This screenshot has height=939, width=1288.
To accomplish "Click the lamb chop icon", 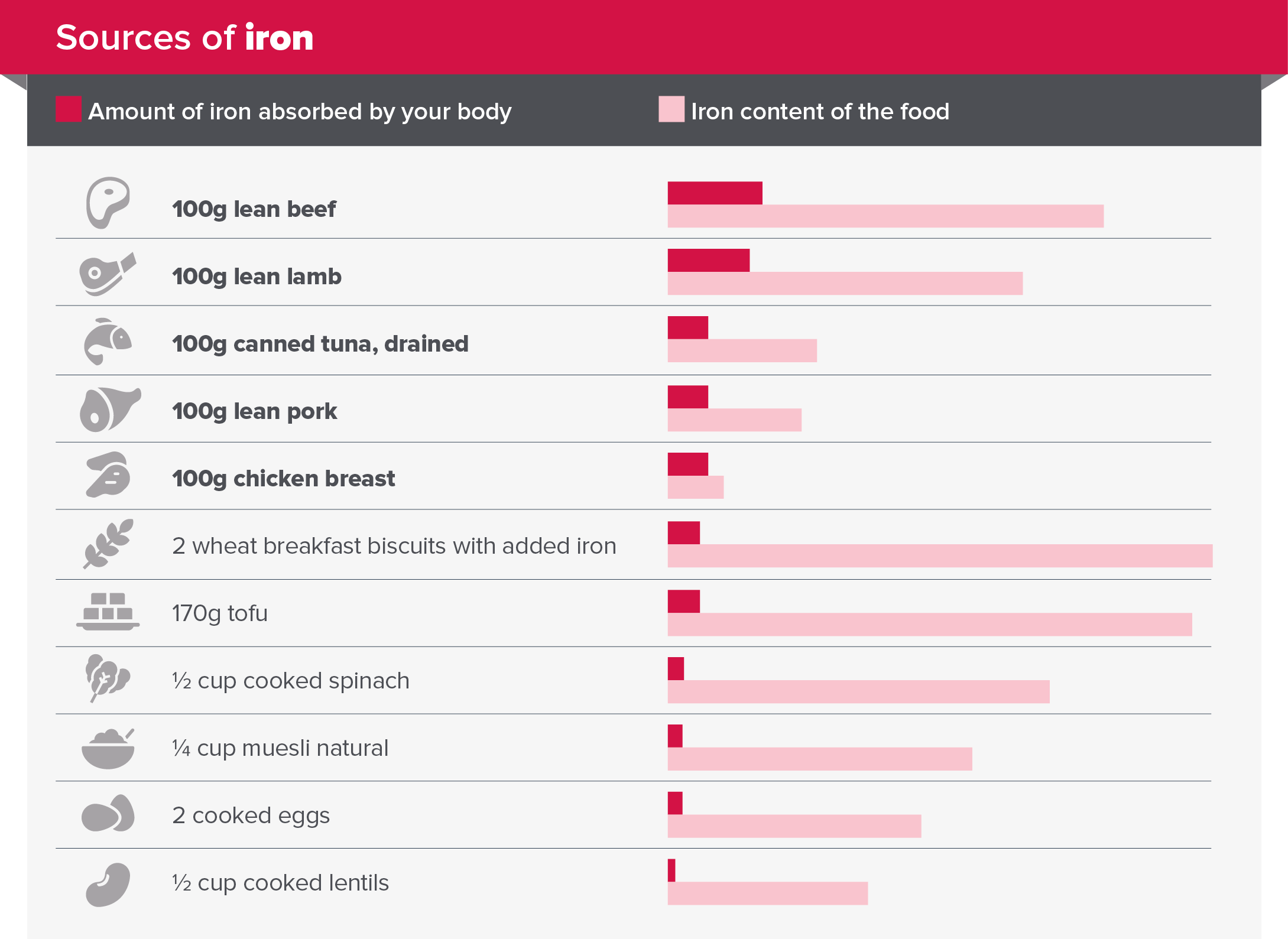I will point(107,274).
